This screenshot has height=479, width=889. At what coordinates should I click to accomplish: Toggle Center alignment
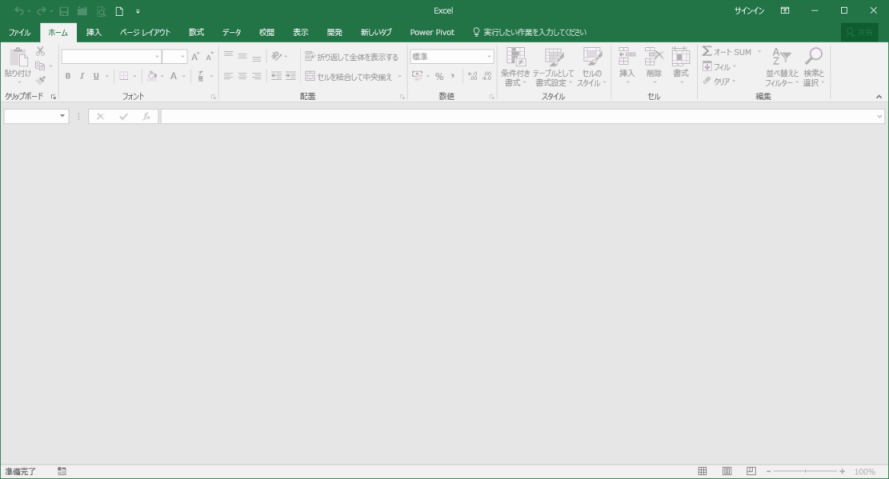243,76
